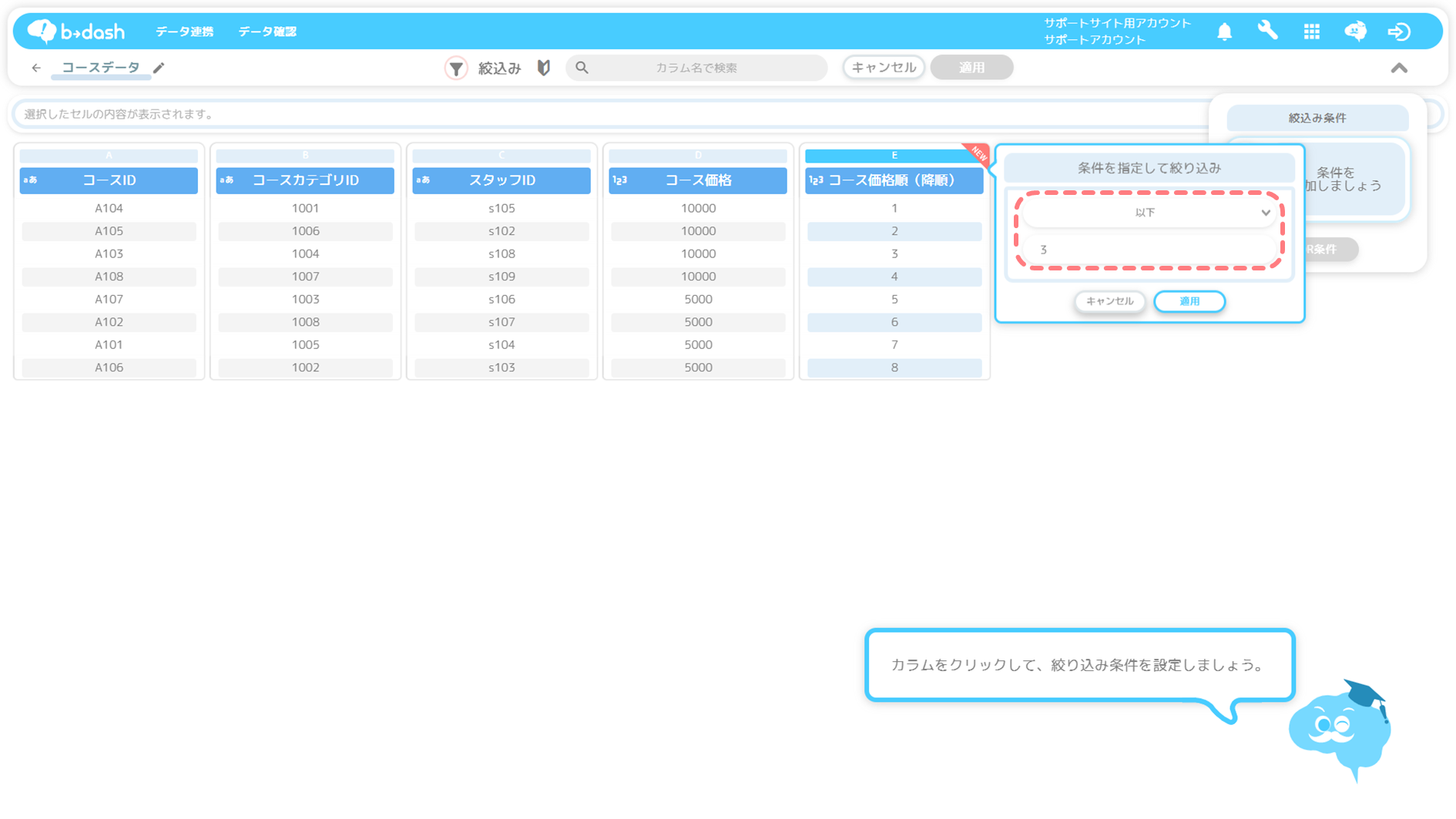The height and width of the screenshot is (819, 1456).
Task: Click the top toolbar キャンセル button
Action: pyautogui.click(x=884, y=68)
